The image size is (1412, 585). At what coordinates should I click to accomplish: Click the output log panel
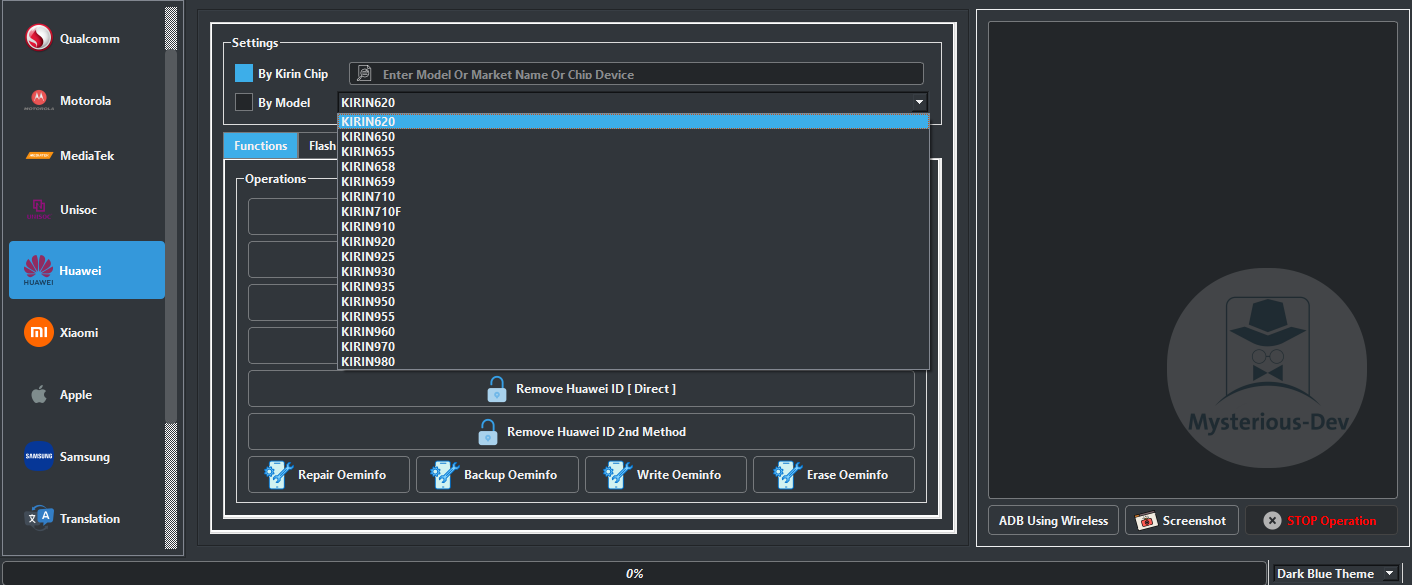coord(1193,260)
